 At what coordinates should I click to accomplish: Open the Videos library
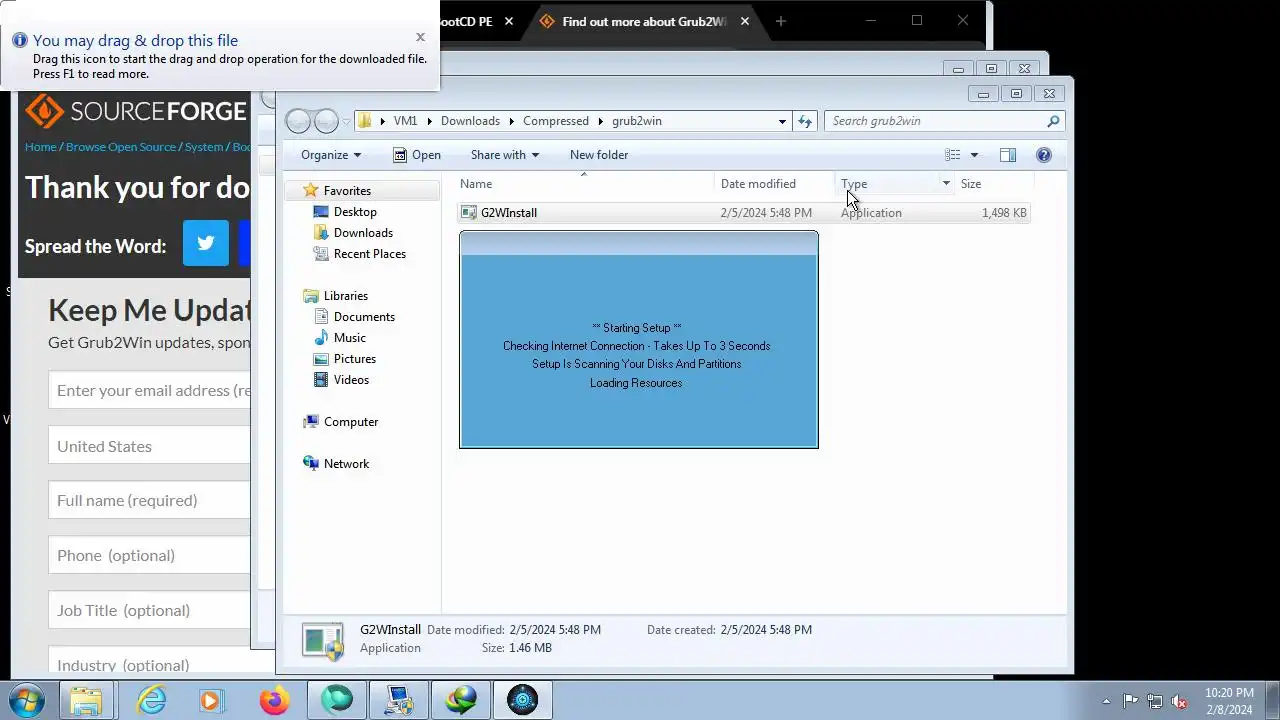351,380
